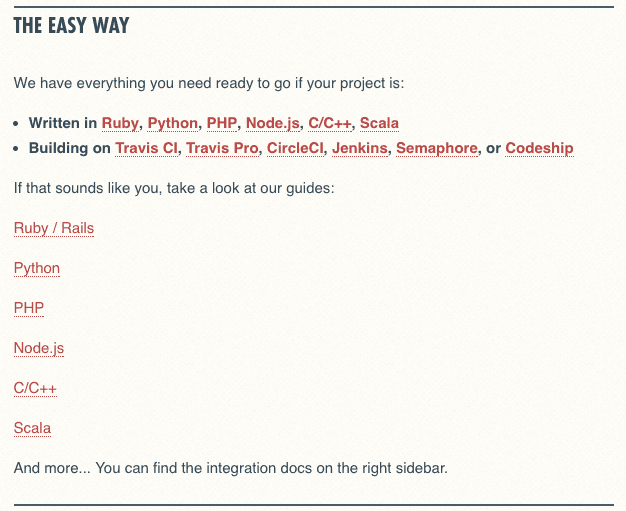
Task: Open the bold C/C++ bullet link
Action: click(x=330, y=123)
